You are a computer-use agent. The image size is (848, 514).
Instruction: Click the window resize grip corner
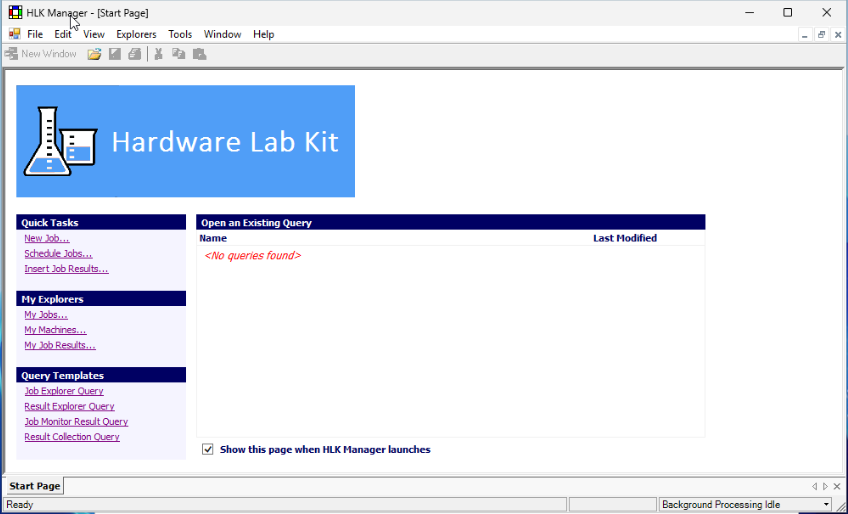pos(841,506)
